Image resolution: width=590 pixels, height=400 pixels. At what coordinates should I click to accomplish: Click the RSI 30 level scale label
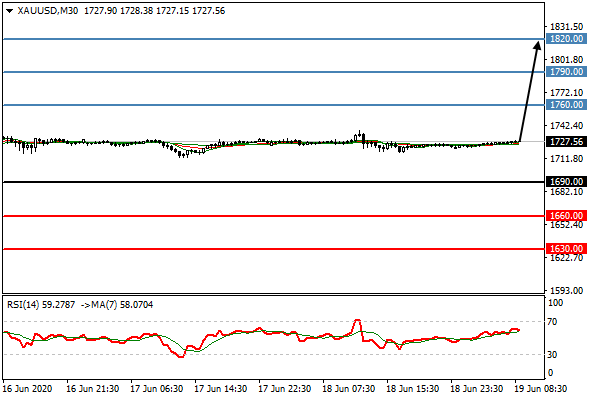(553, 354)
